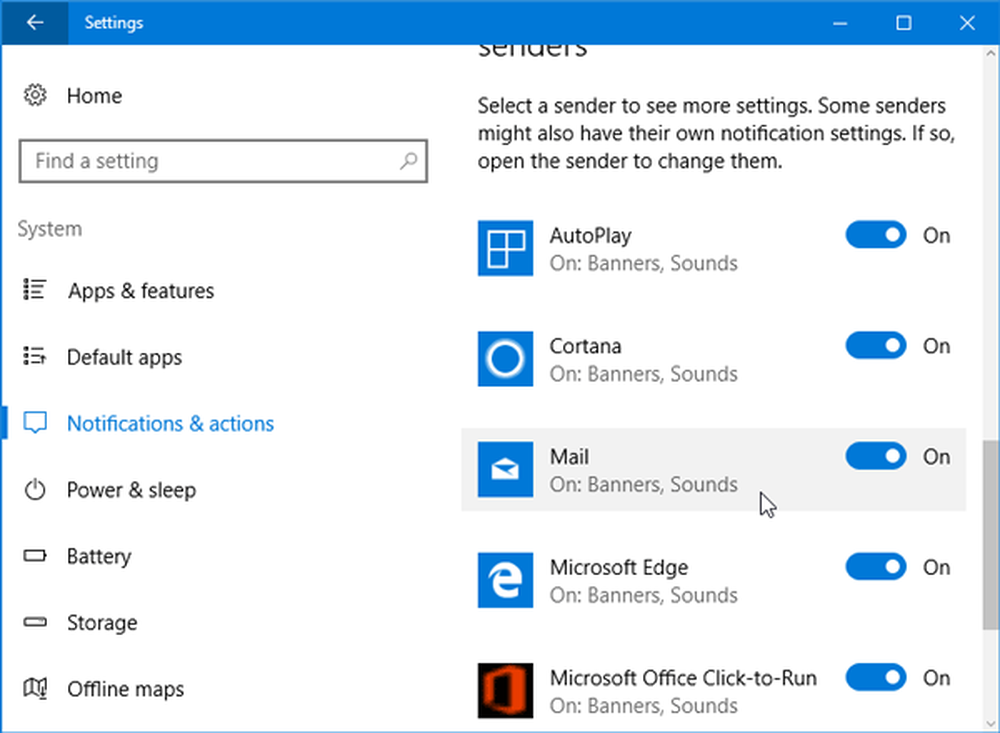Image resolution: width=1000 pixels, height=733 pixels.
Task: Open Apps & features settings page
Action: coord(140,291)
